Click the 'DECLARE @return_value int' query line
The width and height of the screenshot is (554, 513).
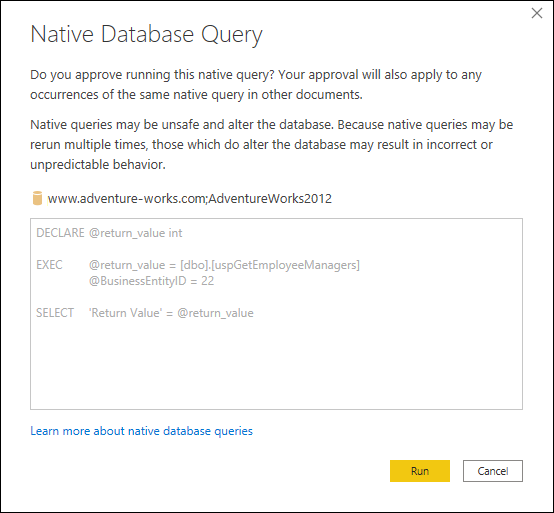(109, 233)
